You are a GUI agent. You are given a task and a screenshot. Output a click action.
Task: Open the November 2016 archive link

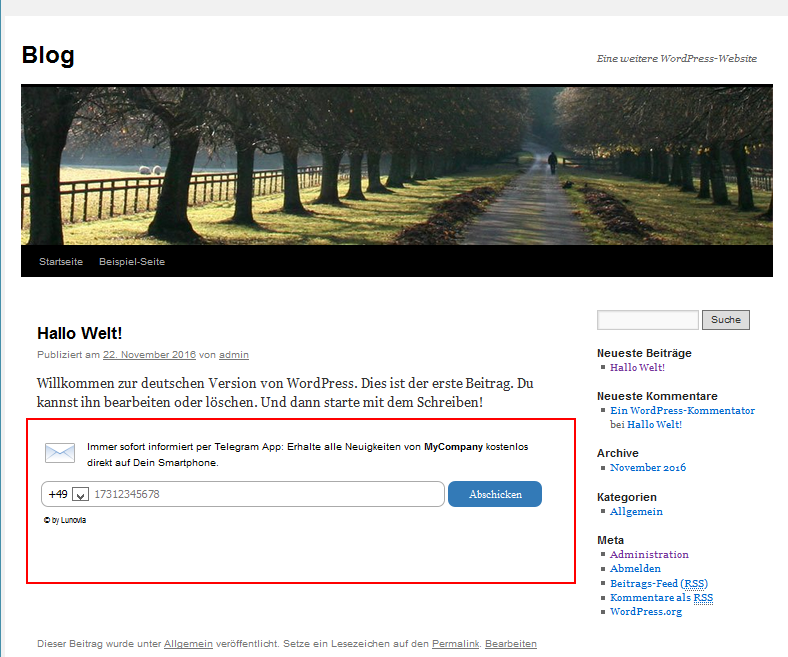pos(648,468)
